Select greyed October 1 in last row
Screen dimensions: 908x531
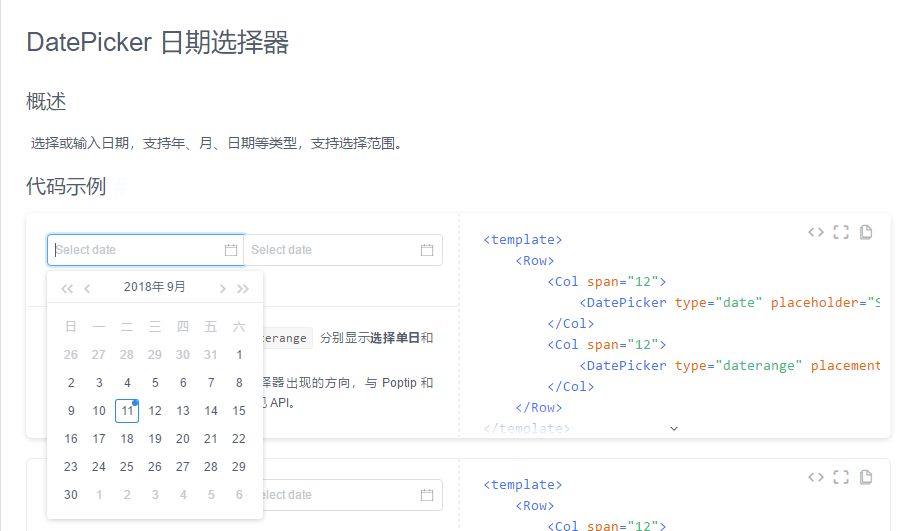99,495
